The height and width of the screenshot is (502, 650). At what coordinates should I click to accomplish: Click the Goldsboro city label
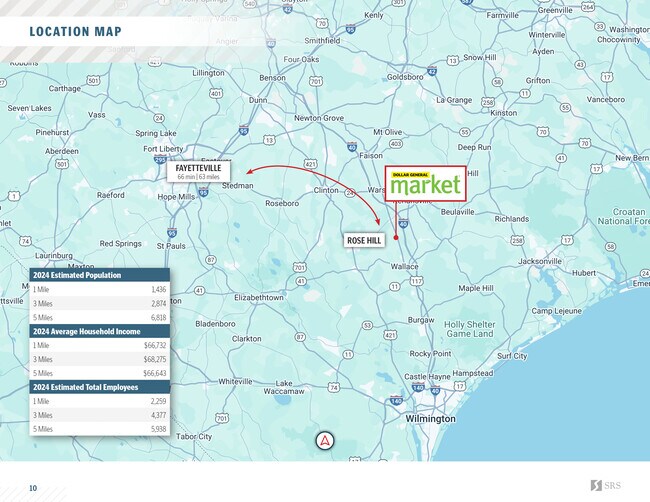(405, 76)
